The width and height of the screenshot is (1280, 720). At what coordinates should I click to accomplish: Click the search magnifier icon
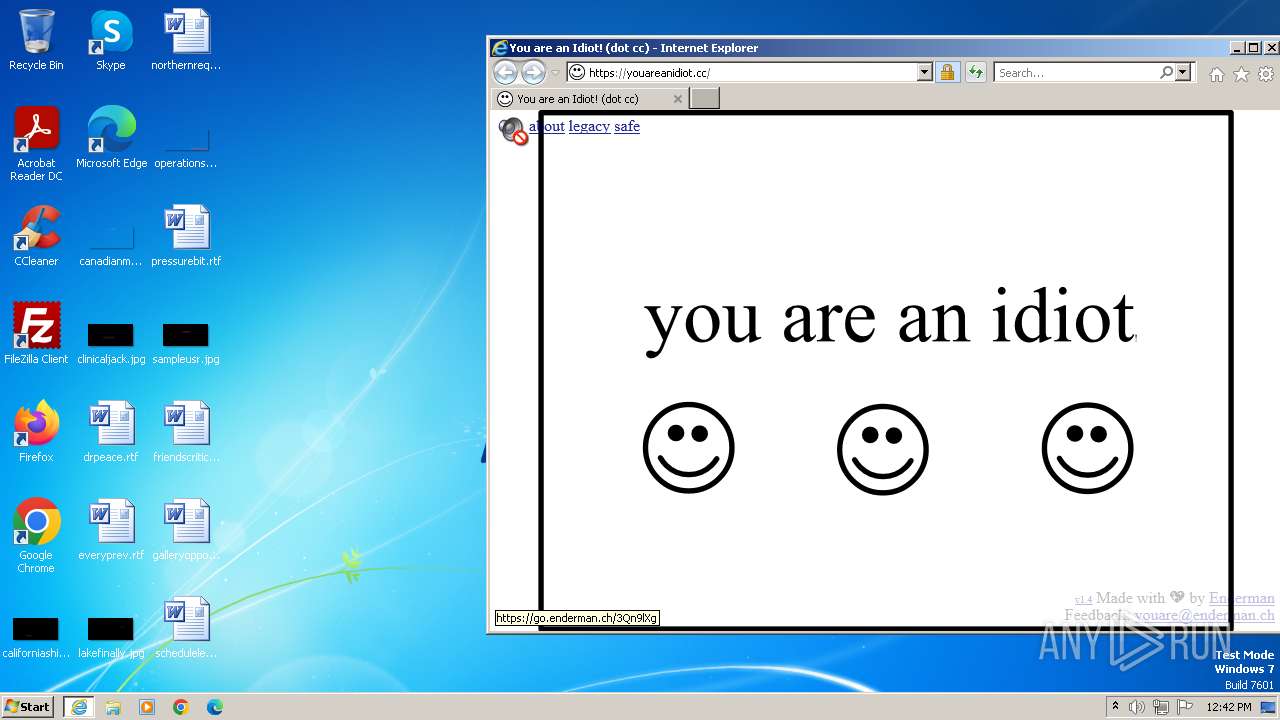coord(1166,72)
